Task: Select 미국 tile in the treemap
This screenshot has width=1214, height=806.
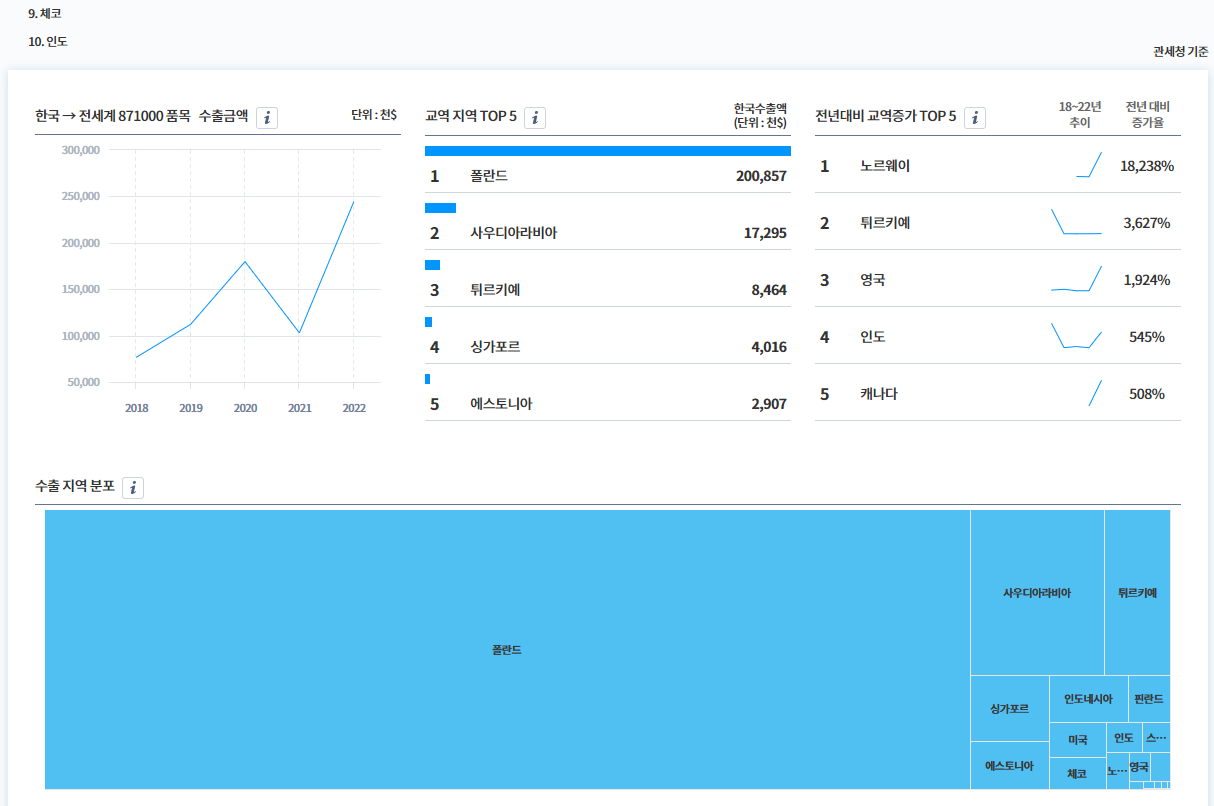Action: click(1077, 740)
